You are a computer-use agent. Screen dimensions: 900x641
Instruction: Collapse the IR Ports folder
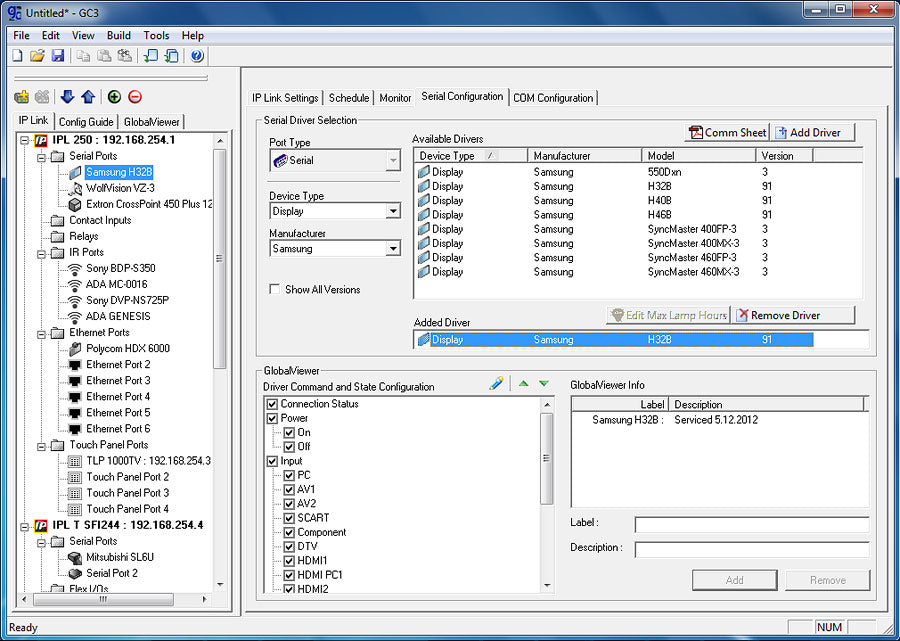pyautogui.click(x=41, y=252)
